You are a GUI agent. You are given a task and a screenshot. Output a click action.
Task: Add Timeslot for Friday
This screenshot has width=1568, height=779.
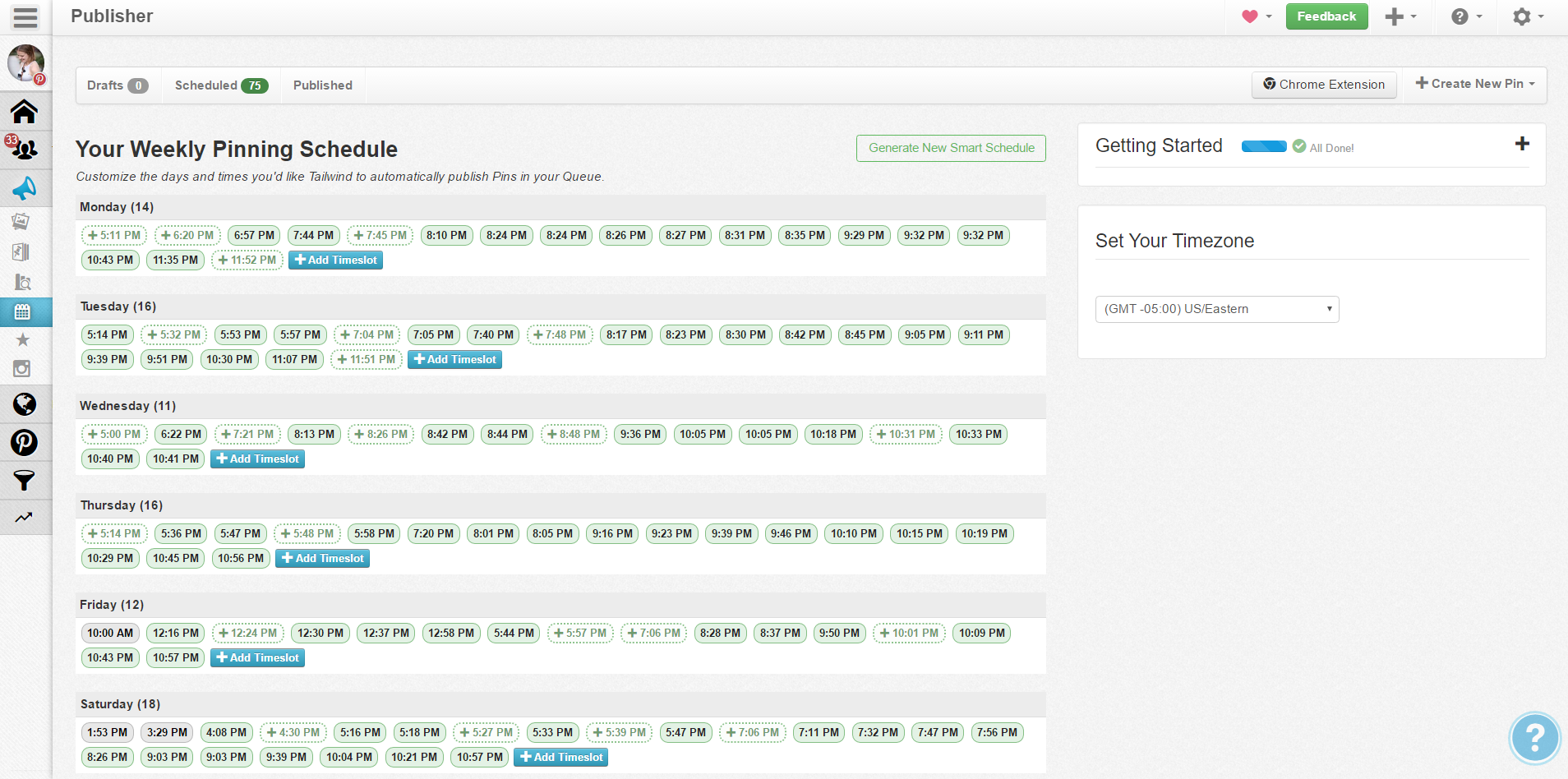257,657
